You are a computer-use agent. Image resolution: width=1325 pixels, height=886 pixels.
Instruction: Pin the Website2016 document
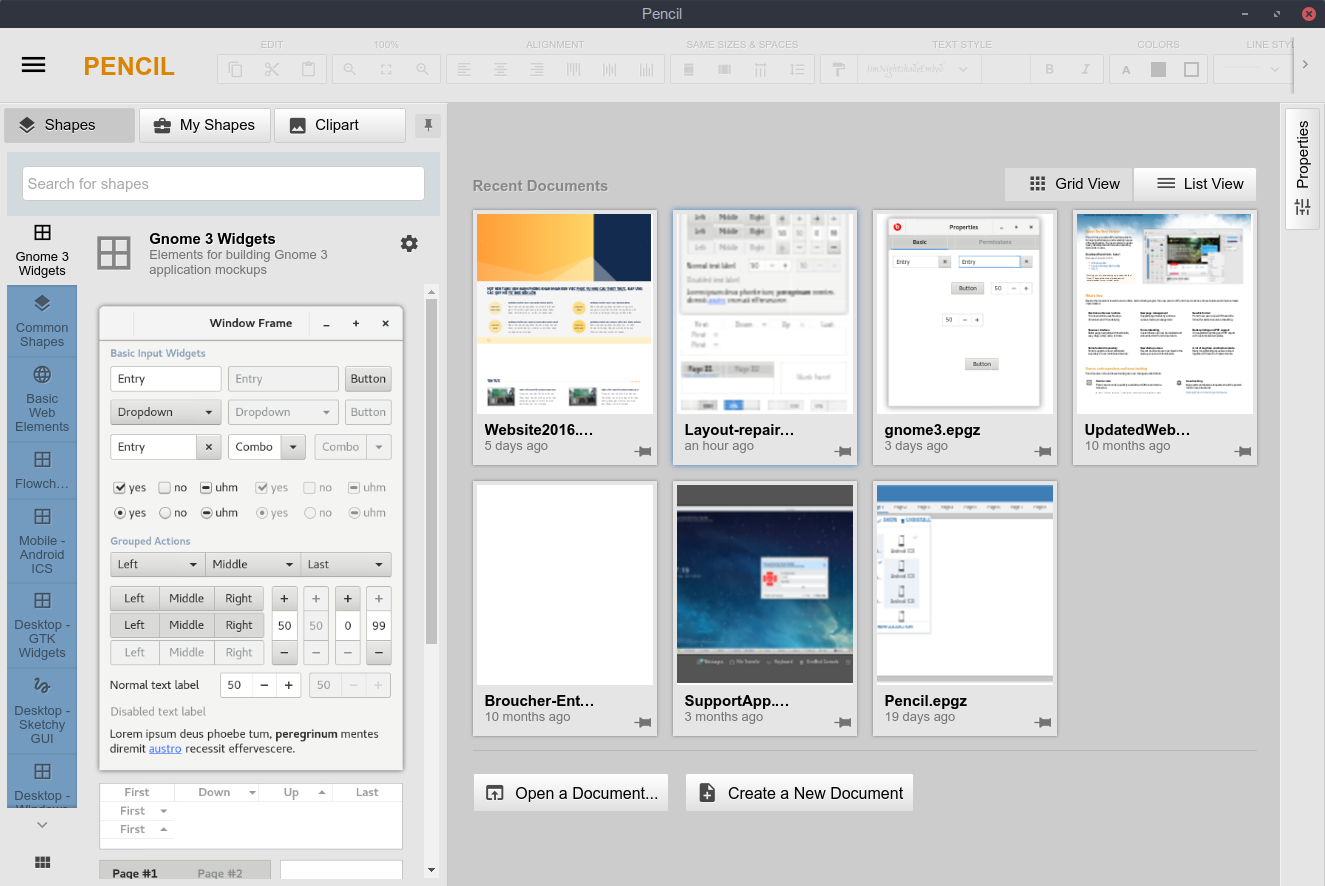tap(643, 452)
